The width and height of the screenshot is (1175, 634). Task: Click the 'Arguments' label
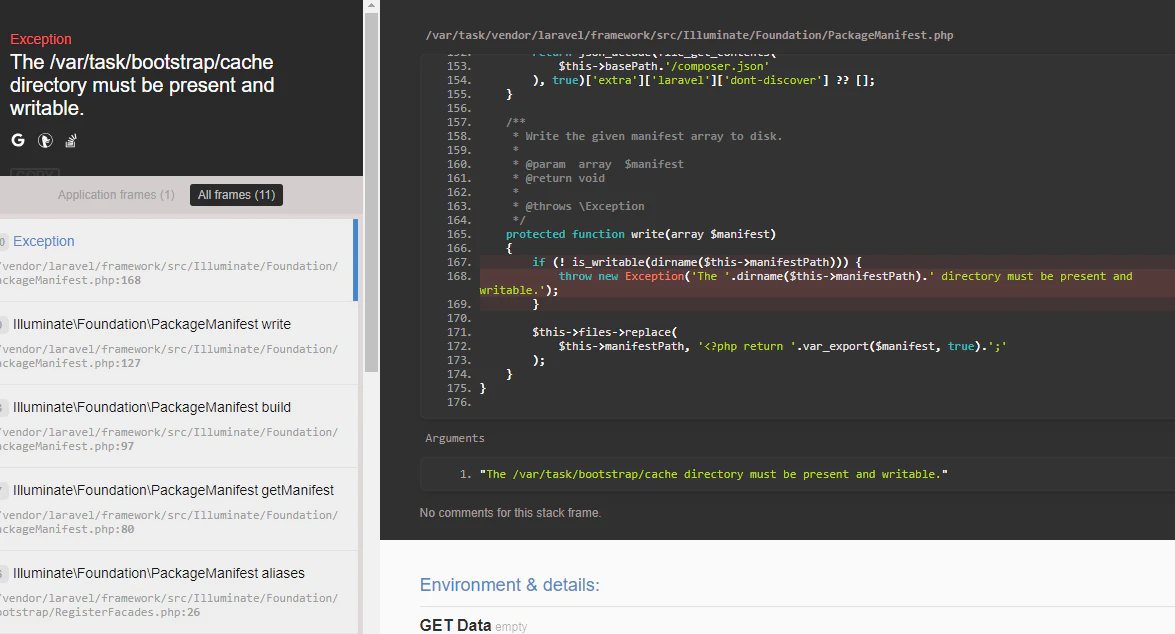(455, 438)
